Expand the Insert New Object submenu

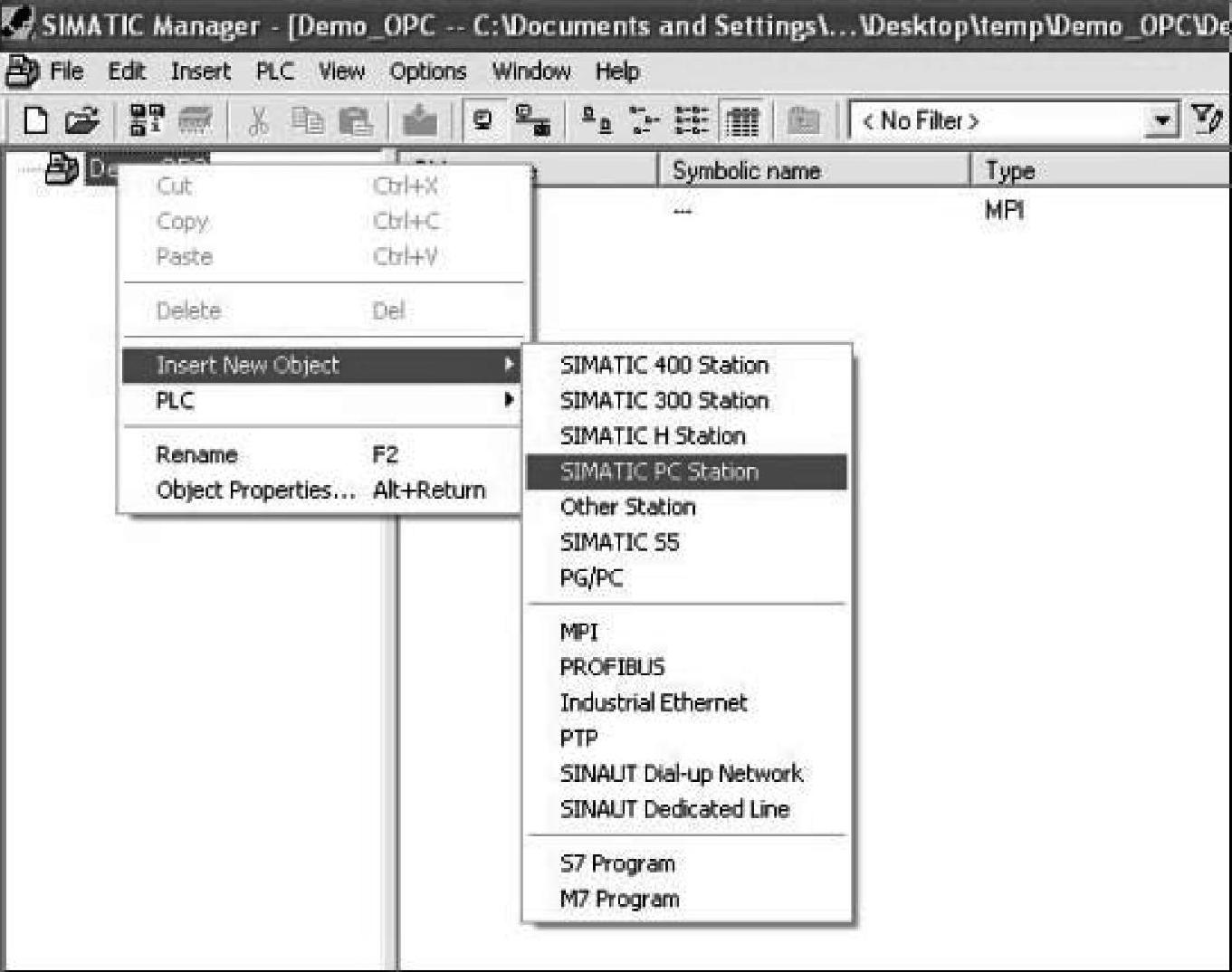[321, 365]
